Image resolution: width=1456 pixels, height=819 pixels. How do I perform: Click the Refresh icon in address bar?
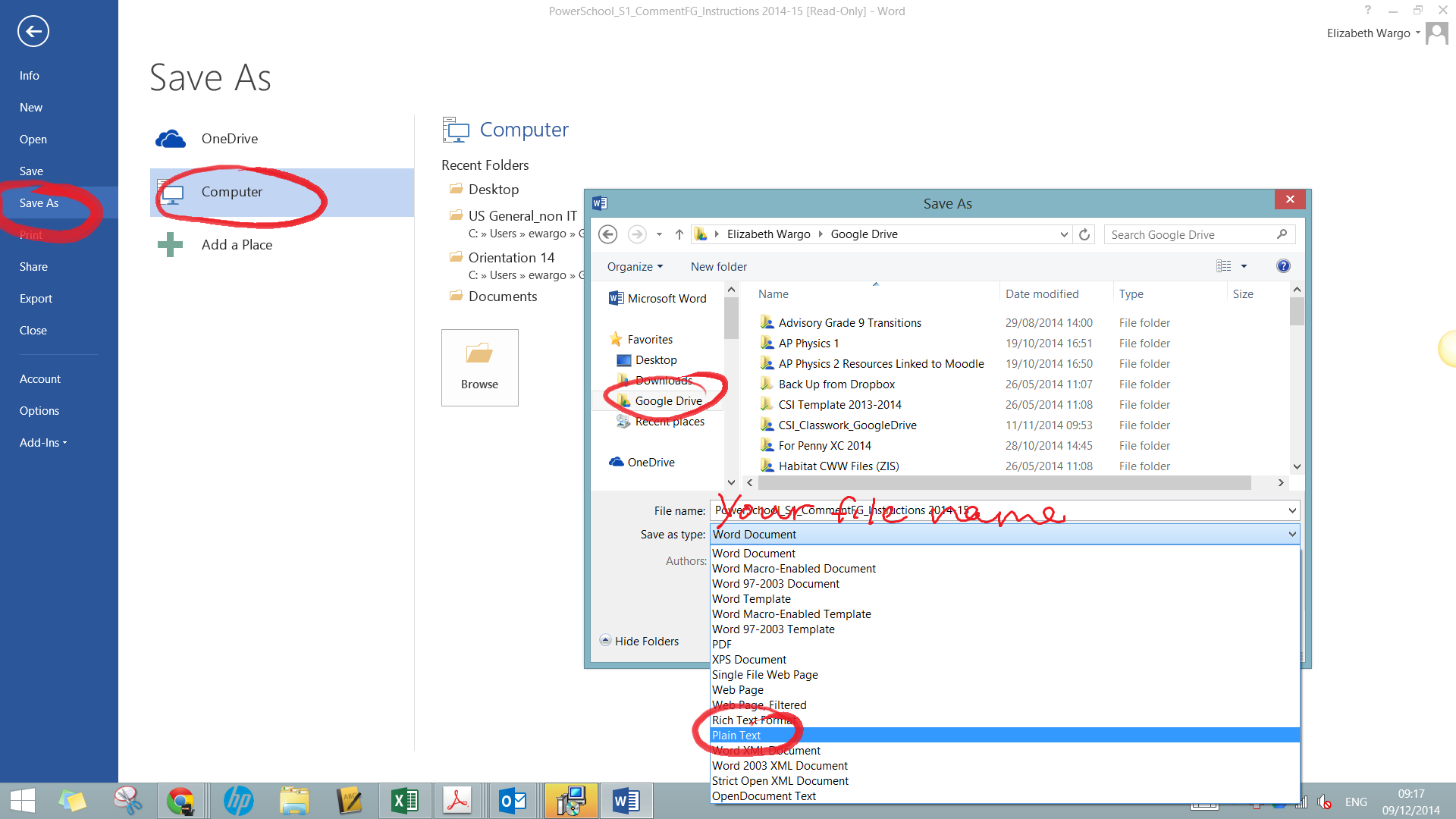coord(1084,234)
